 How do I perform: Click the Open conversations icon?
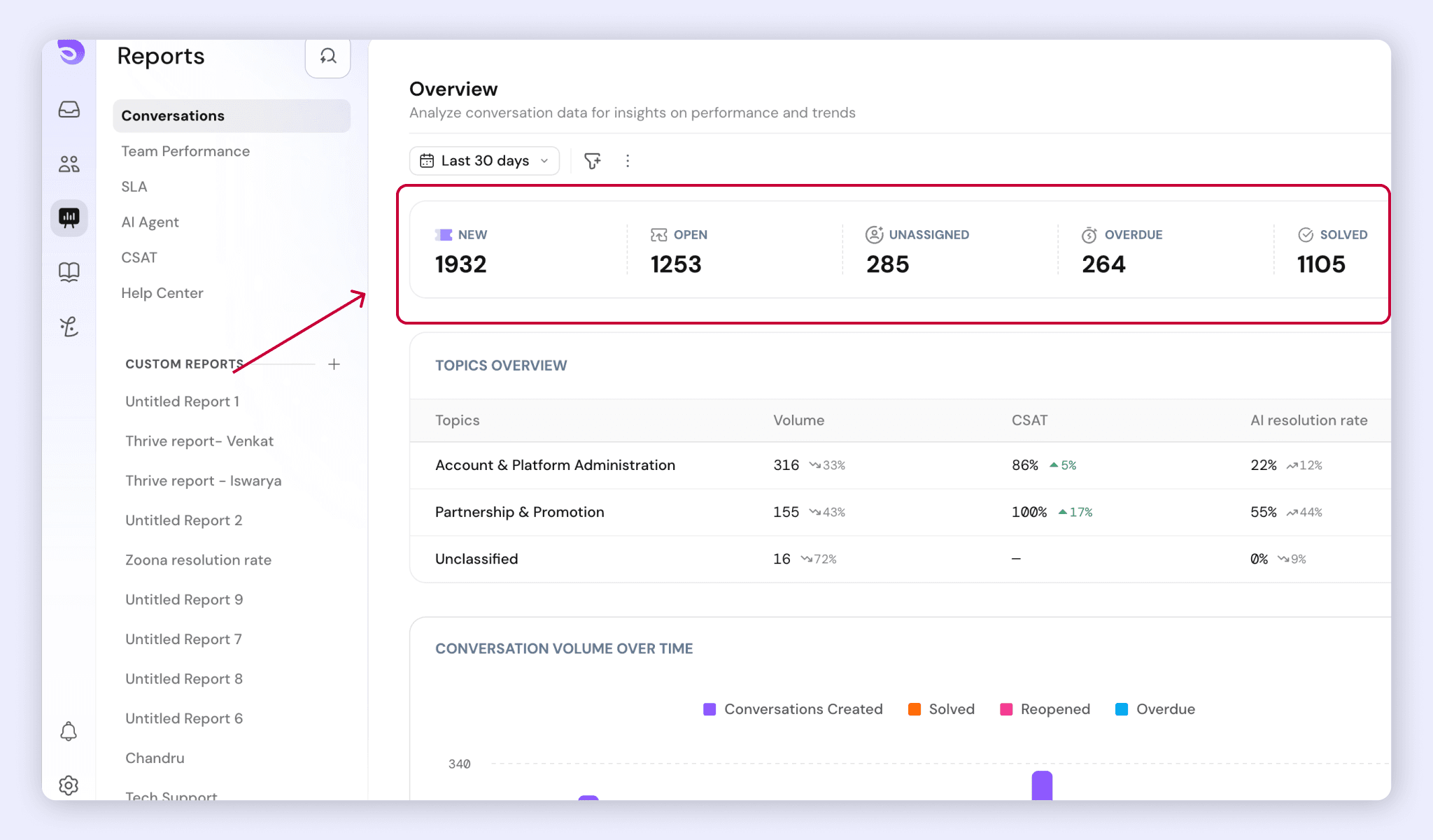point(659,235)
